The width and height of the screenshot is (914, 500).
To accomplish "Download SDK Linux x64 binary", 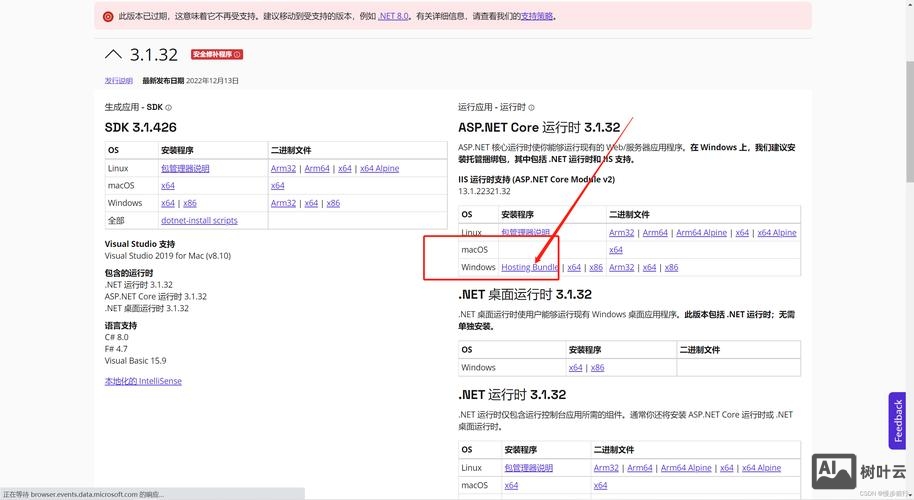I will [x=344, y=168].
